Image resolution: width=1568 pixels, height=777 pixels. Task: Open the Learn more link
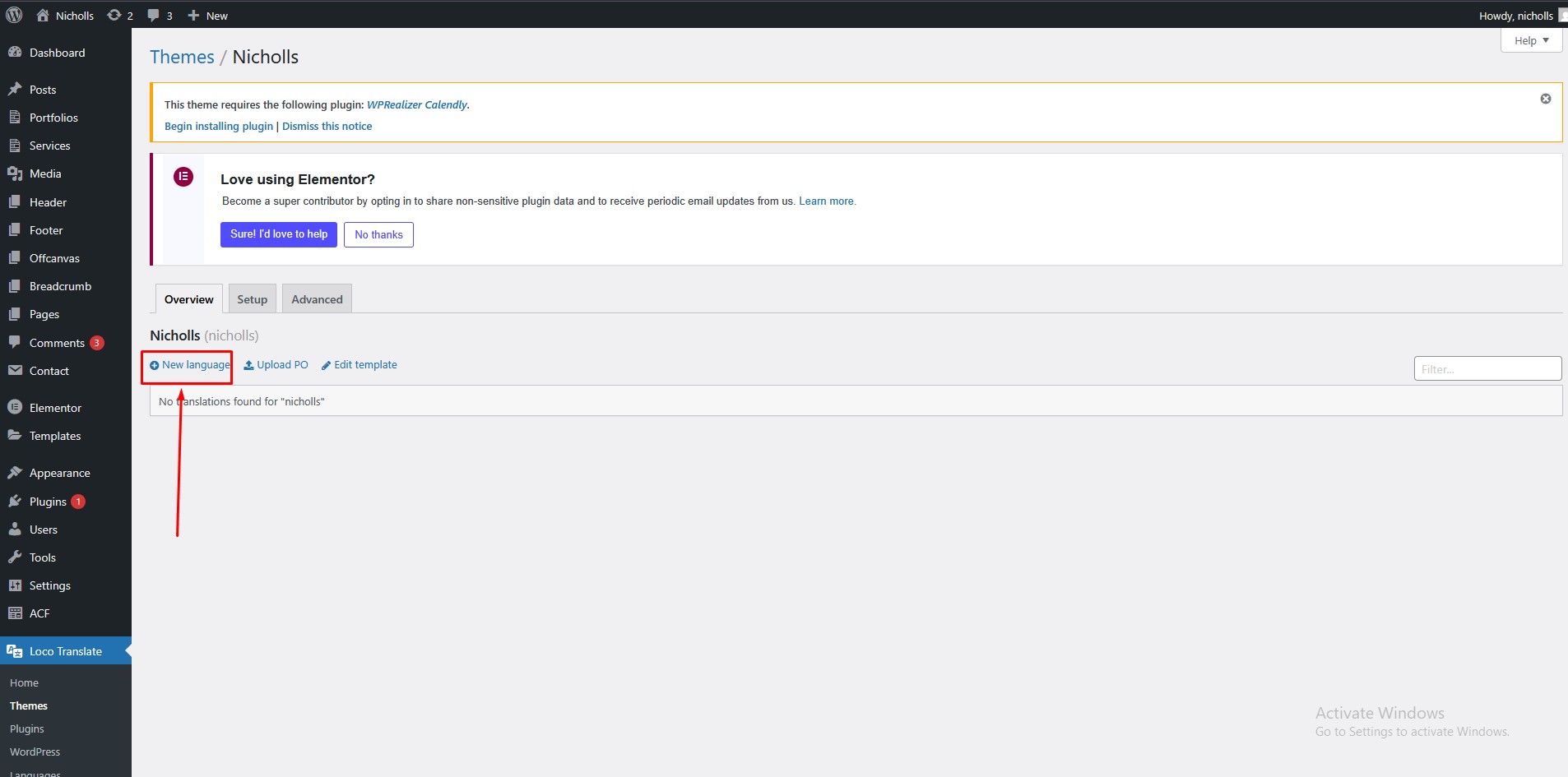click(x=827, y=201)
